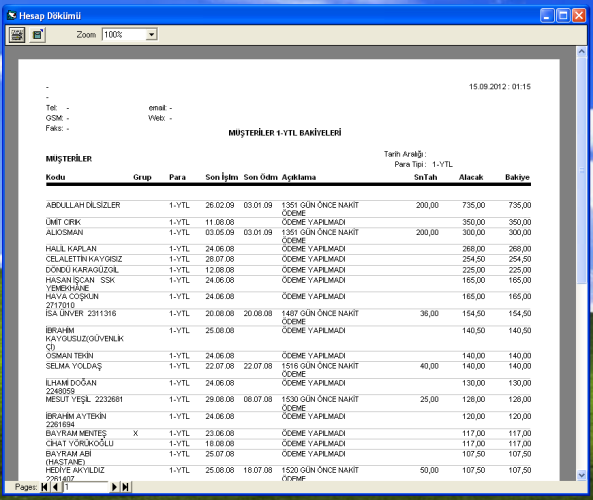593x500 pixels.
Task: Click 735,00 Alacak value for ABDULLAH DİLSİZLER
Action: click(x=473, y=205)
